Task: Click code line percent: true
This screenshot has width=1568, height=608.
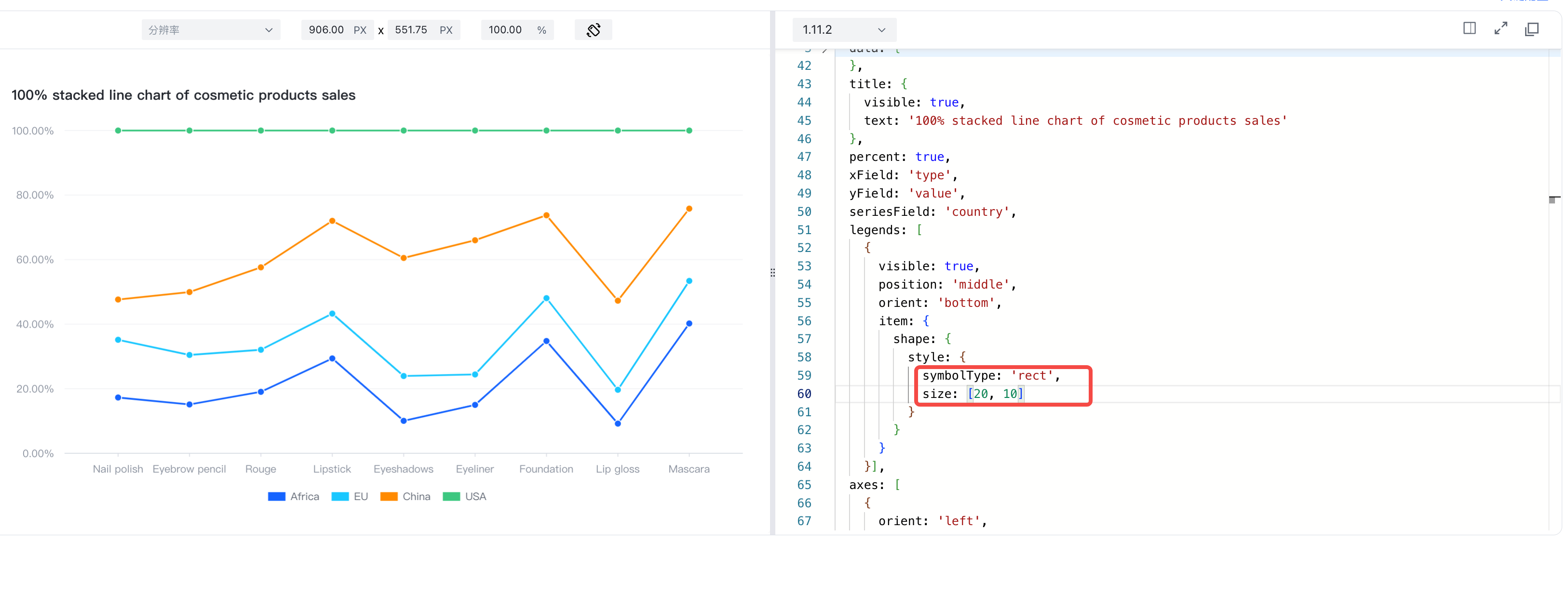Action: click(899, 157)
